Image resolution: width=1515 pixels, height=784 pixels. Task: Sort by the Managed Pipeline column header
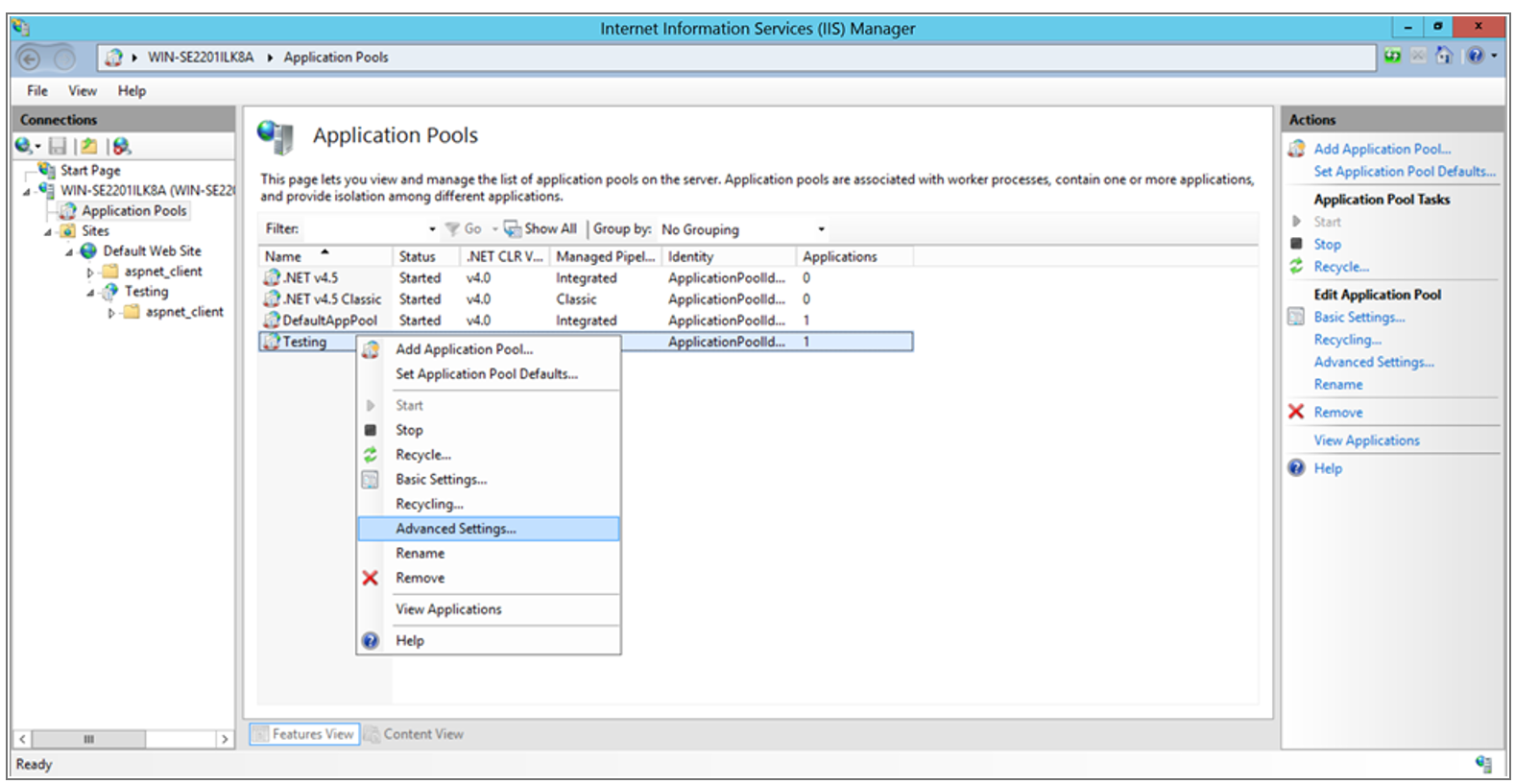[x=606, y=256]
